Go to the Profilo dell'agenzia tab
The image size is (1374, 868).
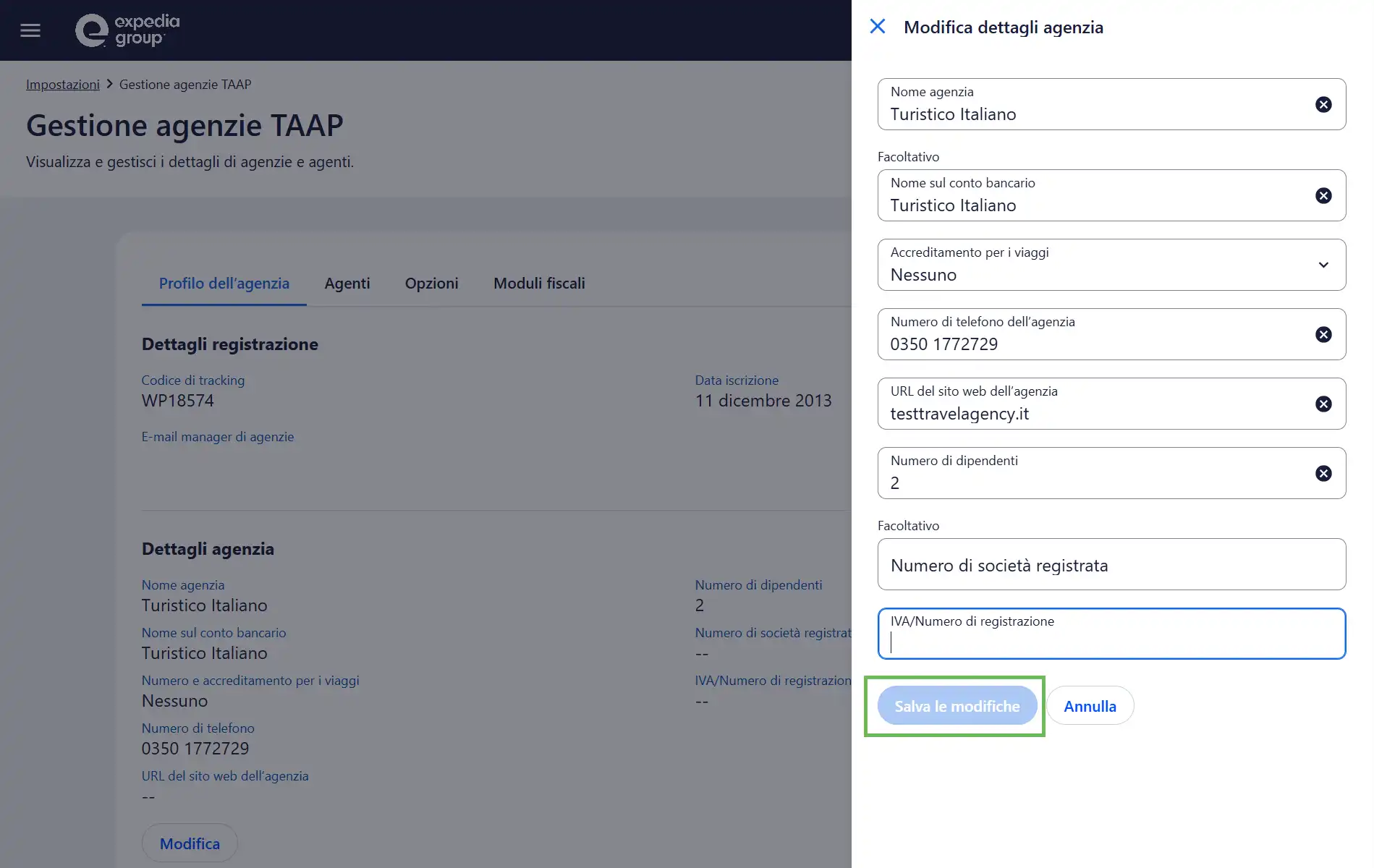tap(224, 284)
